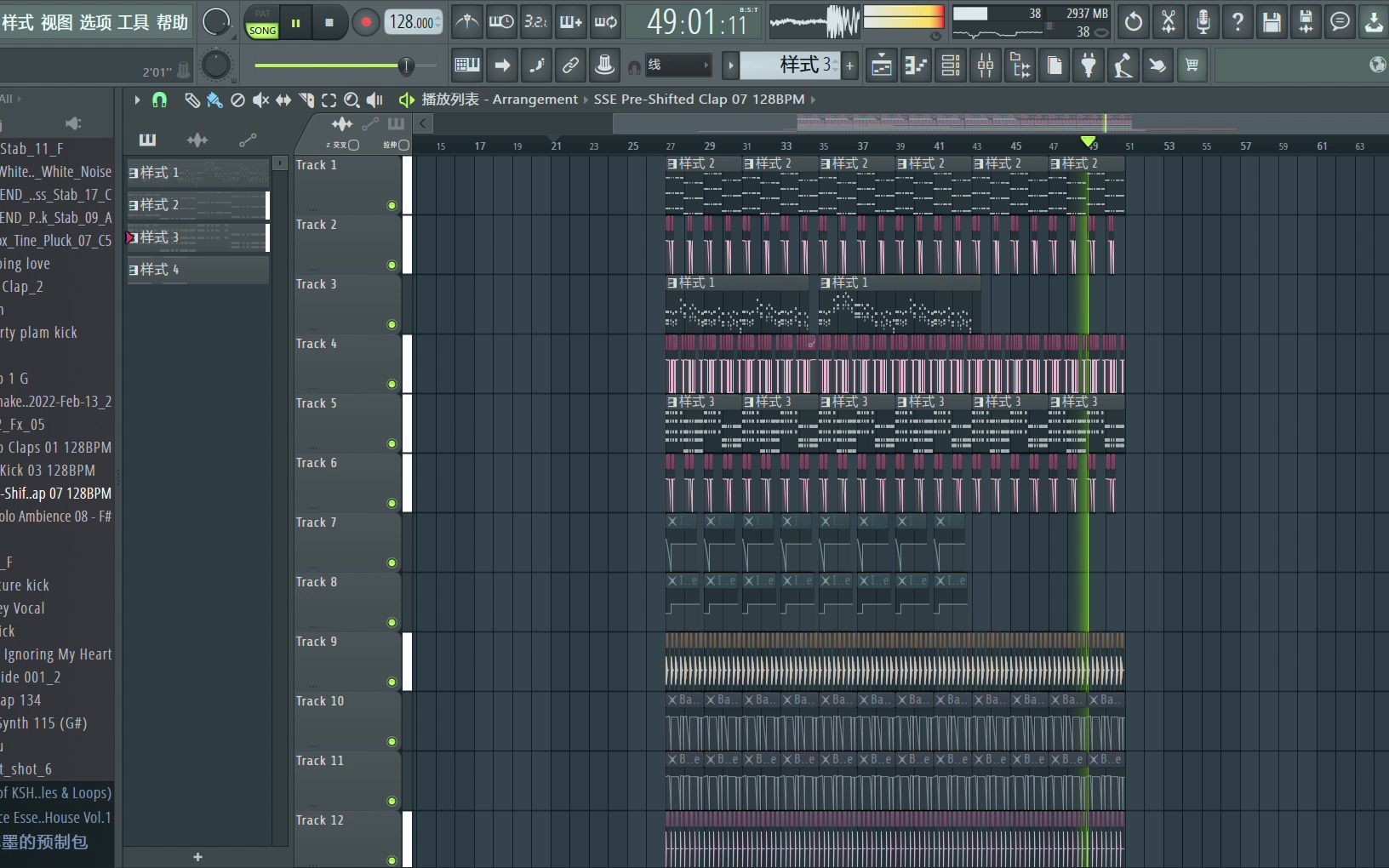Open the browser/plugin tree icon
The image size is (1389, 868).
click(x=1020, y=66)
